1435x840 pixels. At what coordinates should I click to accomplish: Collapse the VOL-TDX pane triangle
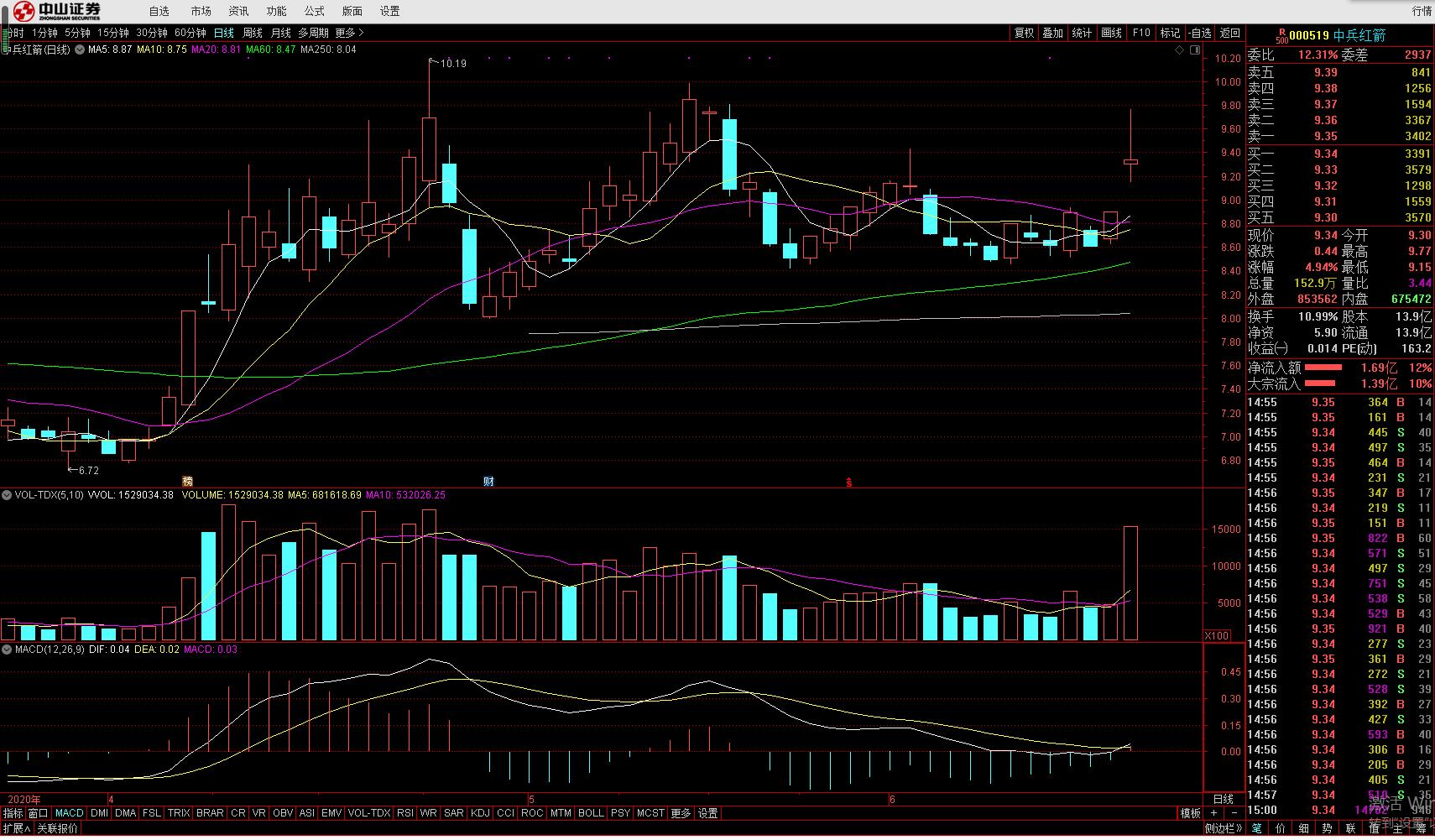pyautogui.click(x=7, y=495)
